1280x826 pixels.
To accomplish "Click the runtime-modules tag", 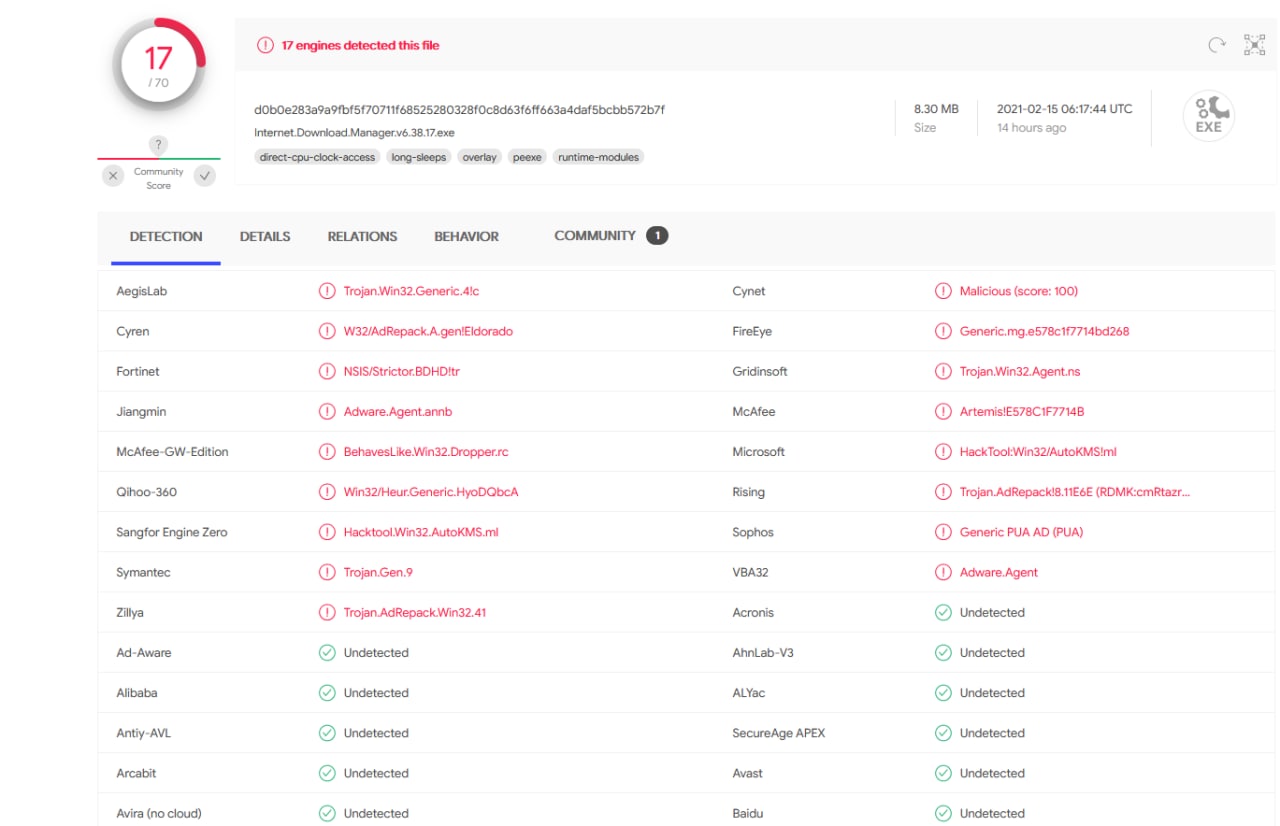I will coord(598,157).
